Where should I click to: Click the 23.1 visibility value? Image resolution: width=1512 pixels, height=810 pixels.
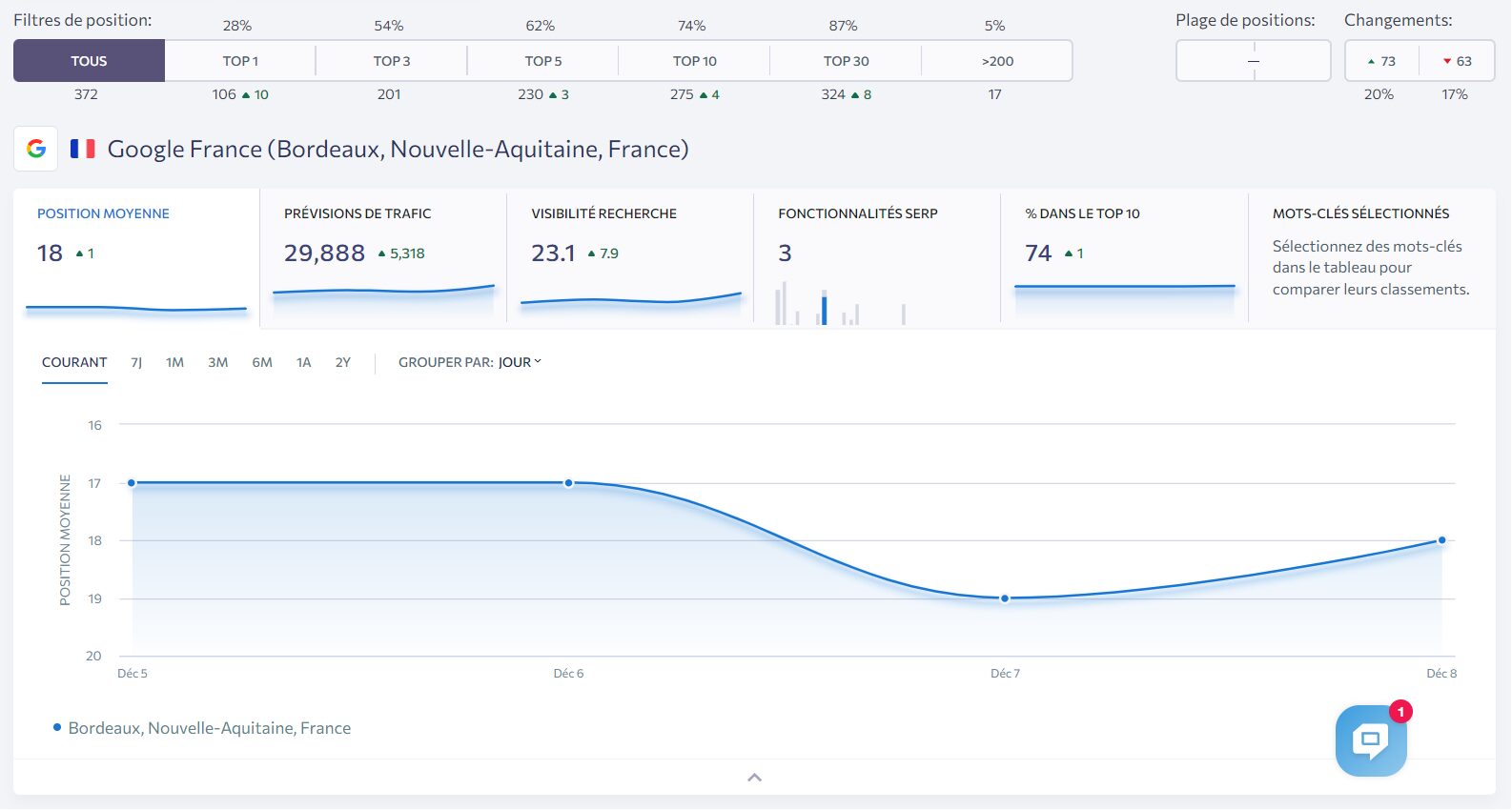[553, 253]
